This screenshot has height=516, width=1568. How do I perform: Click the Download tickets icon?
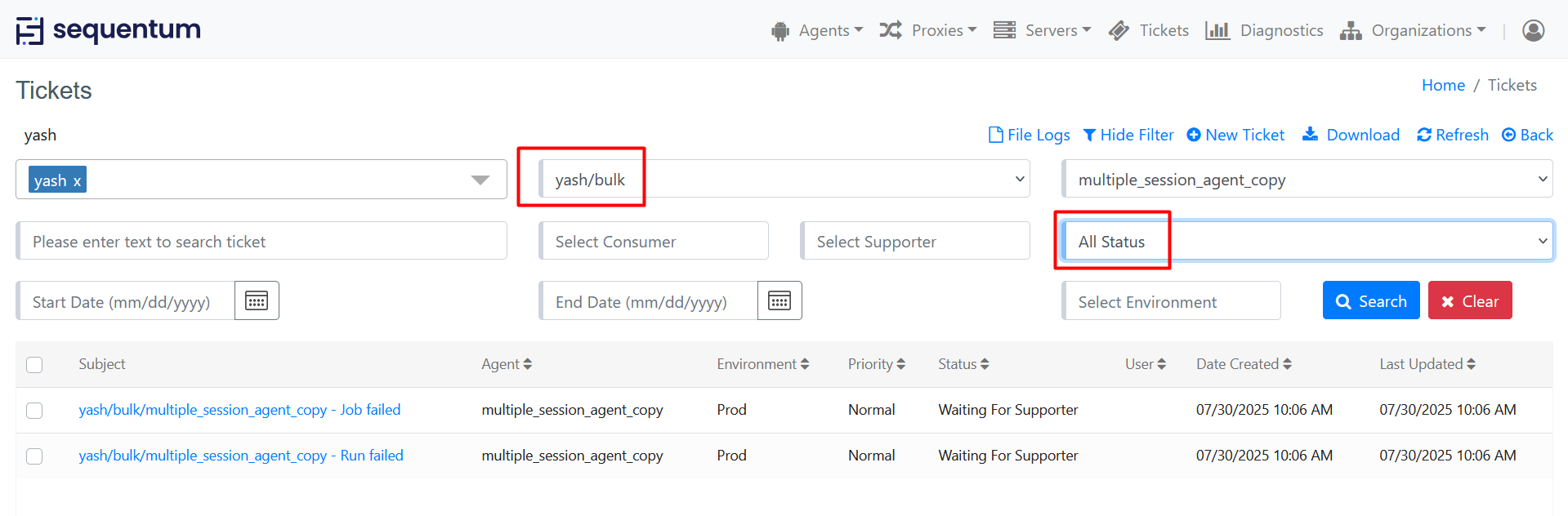[1310, 134]
